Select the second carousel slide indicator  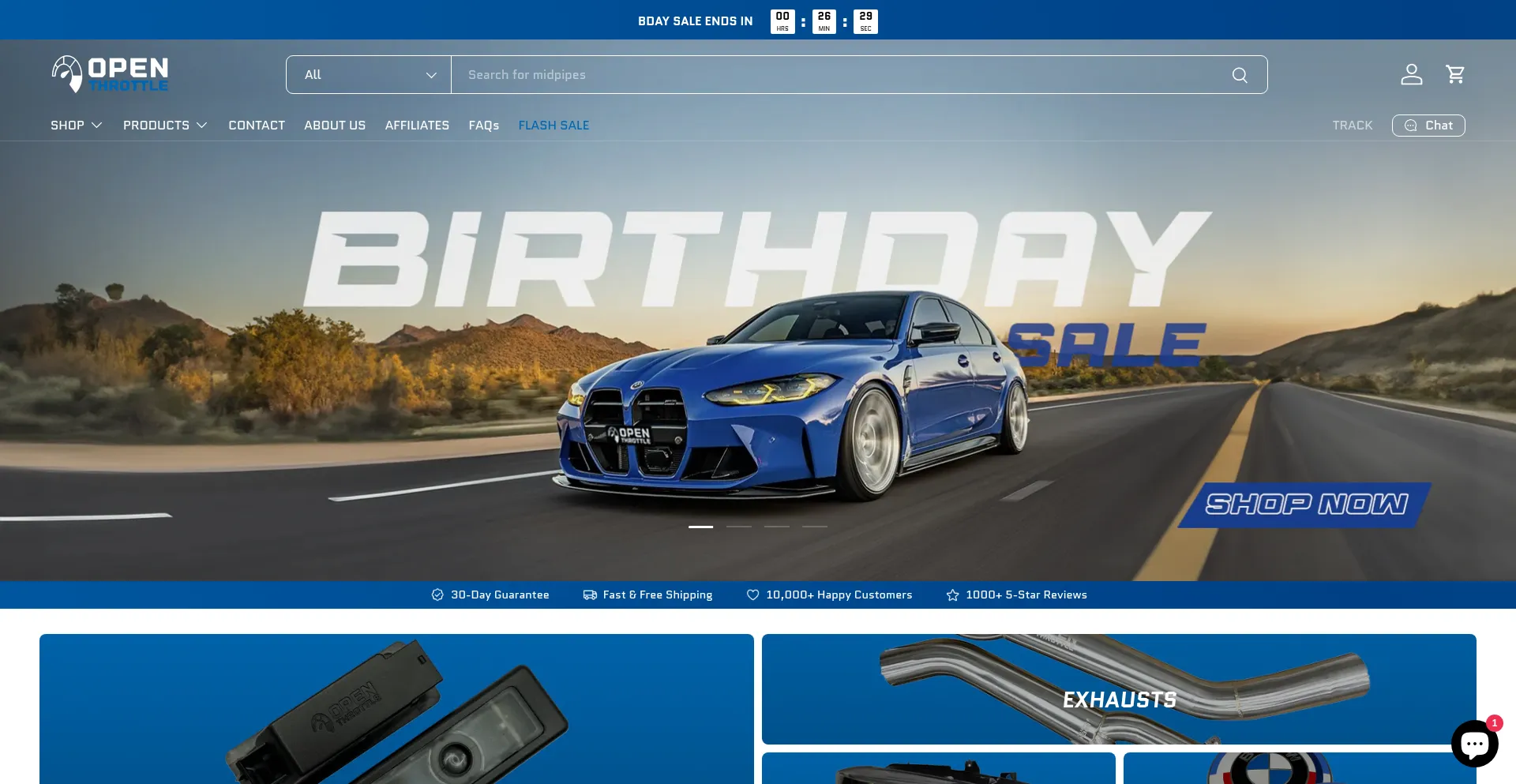click(738, 527)
